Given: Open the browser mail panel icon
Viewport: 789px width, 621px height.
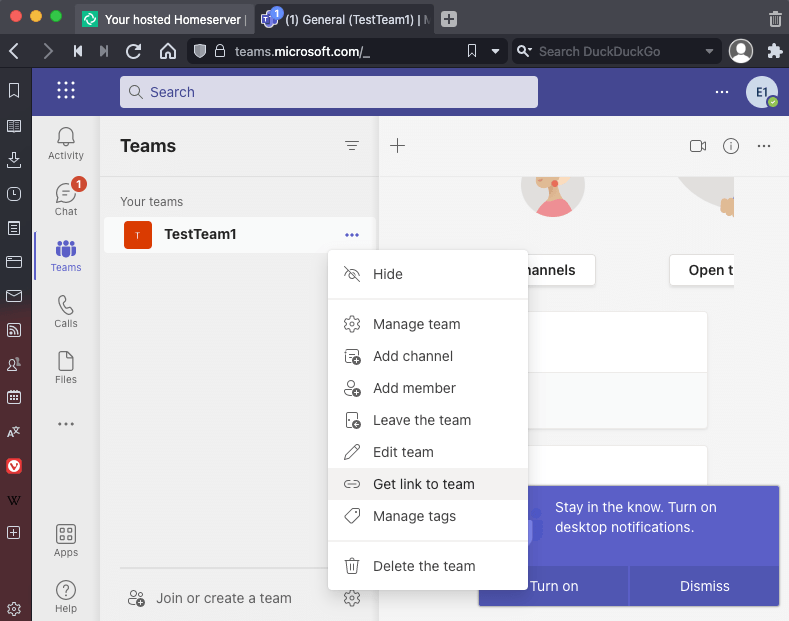Looking at the screenshot, I should (x=14, y=296).
